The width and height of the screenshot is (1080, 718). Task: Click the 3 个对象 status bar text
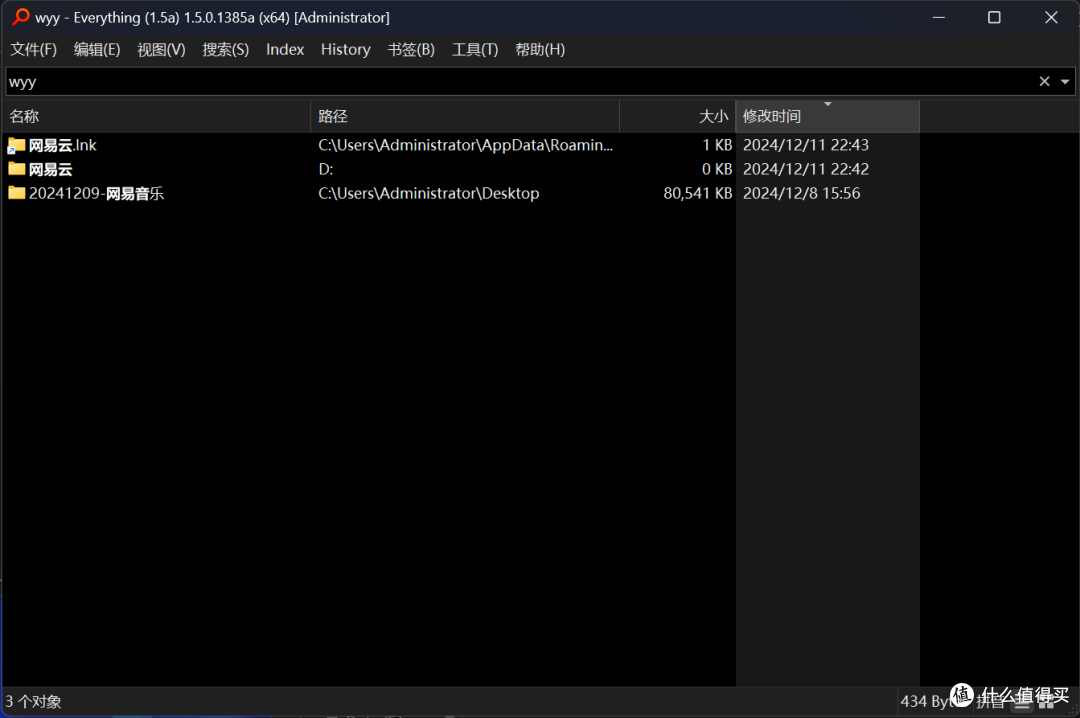point(34,701)
